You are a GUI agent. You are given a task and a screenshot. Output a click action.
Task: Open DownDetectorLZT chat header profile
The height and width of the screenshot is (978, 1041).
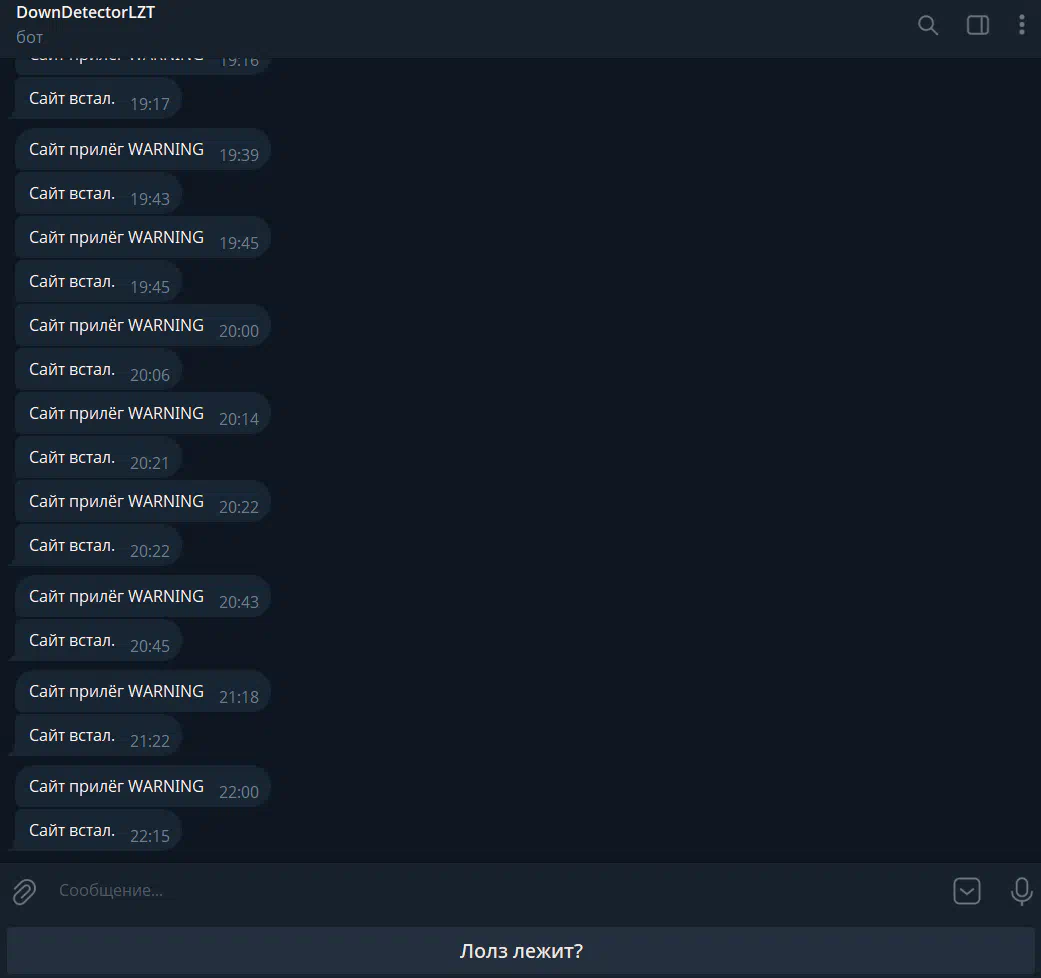[85, 25]
